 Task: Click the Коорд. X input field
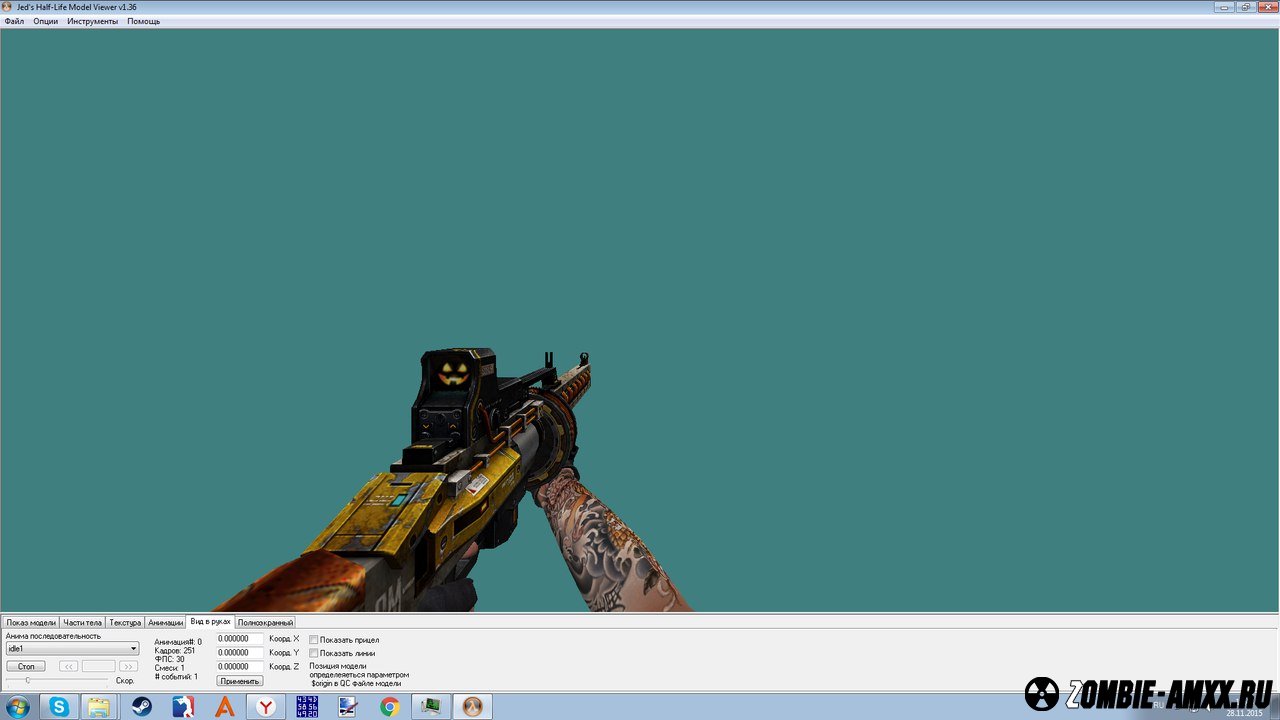click(x=240, y=638)
